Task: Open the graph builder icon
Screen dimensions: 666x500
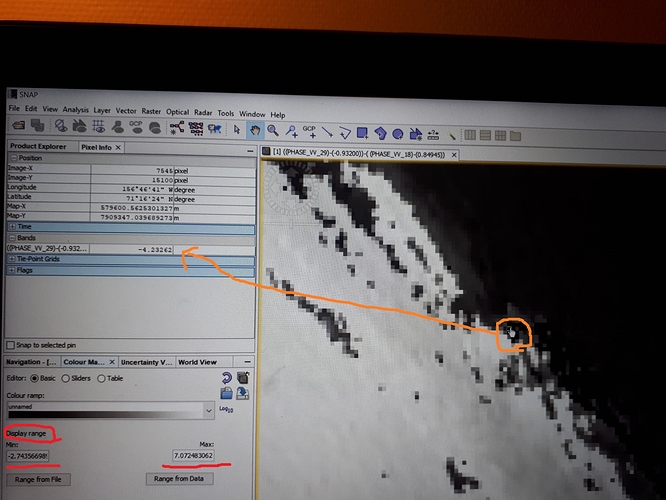Action: point(177,128)
